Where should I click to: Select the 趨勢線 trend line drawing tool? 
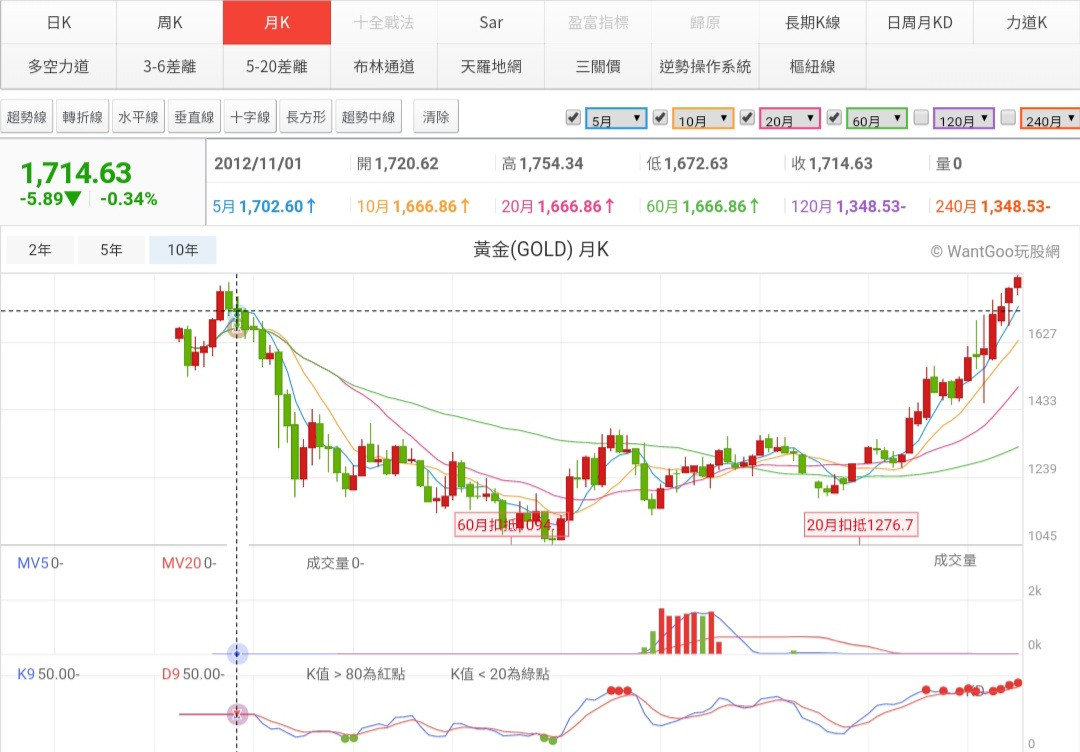(x=27, y=118)
